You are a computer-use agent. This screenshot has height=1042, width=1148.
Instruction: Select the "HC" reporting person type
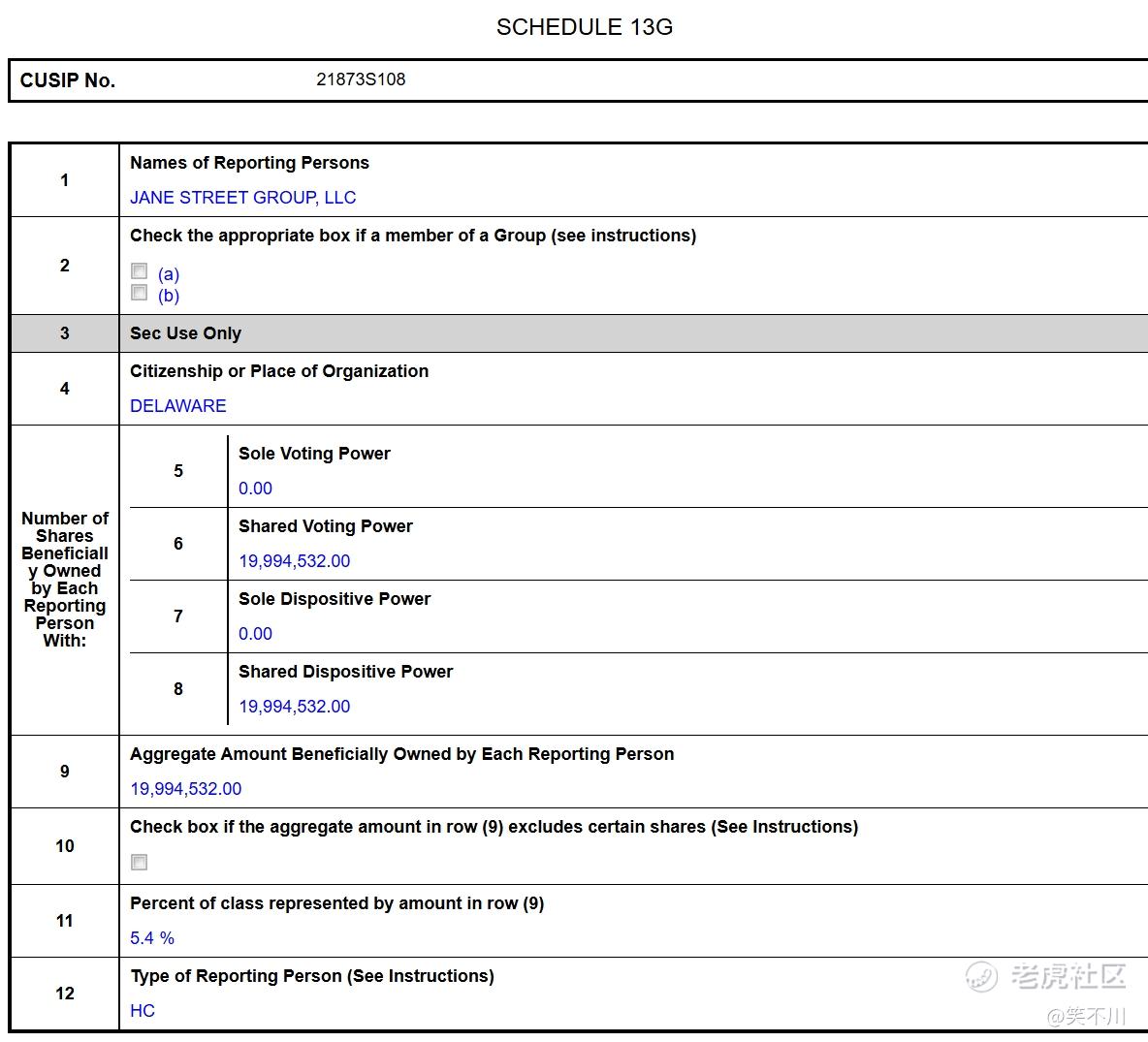click(142, 1011)
